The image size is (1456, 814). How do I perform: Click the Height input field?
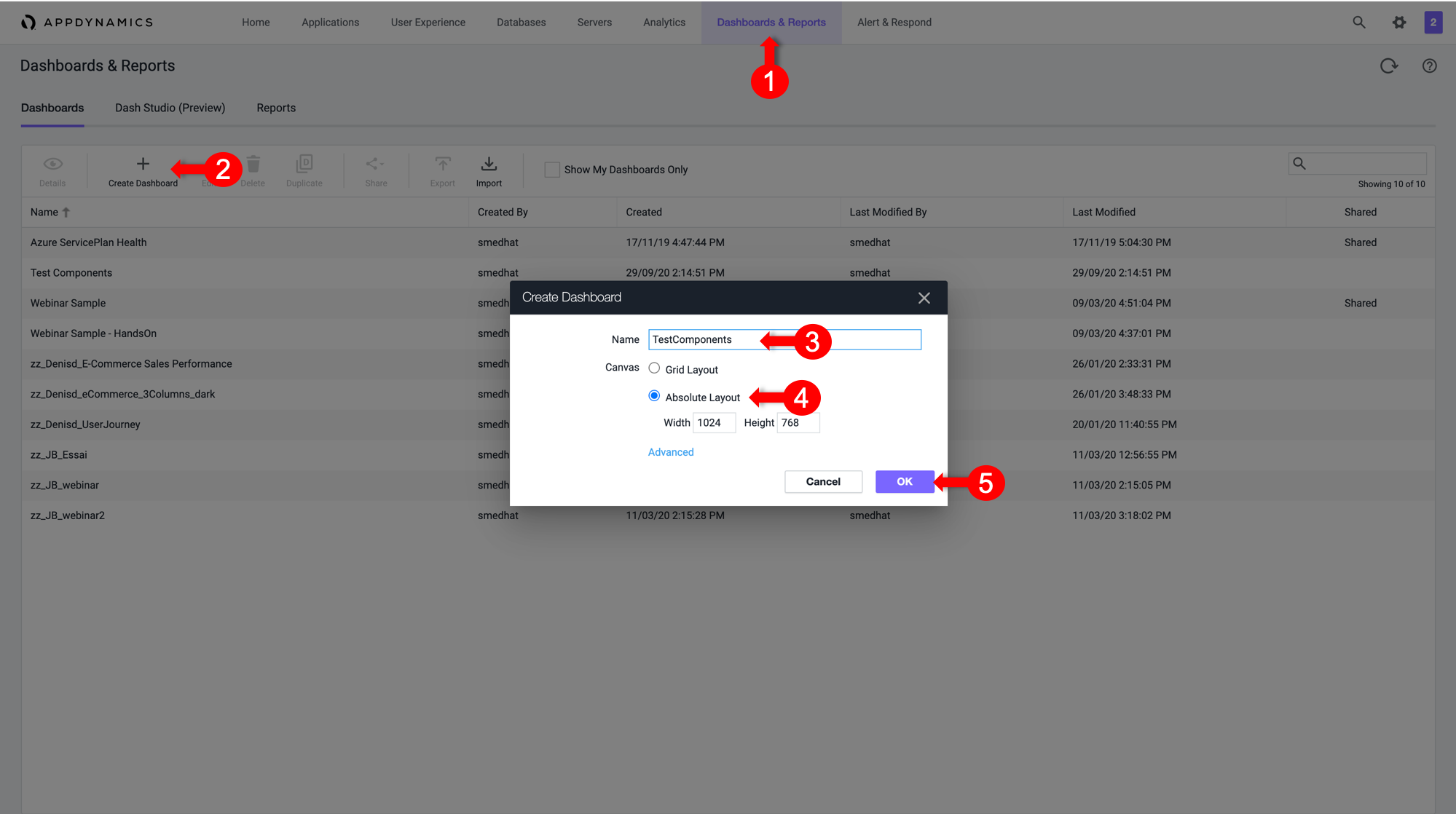click(798, 423)
